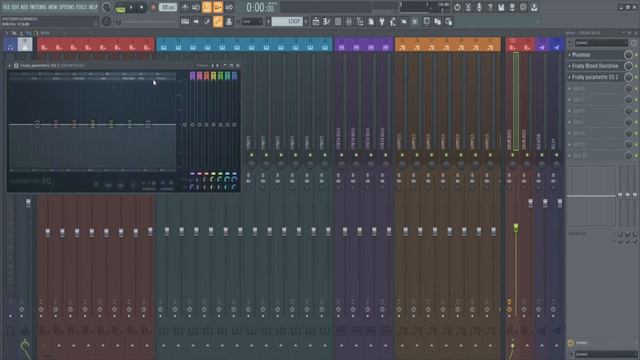This screenshot has height=360, width=640.
Task: Click the first orange track icon
Action: pyautogui.click(x=402, y=48)
